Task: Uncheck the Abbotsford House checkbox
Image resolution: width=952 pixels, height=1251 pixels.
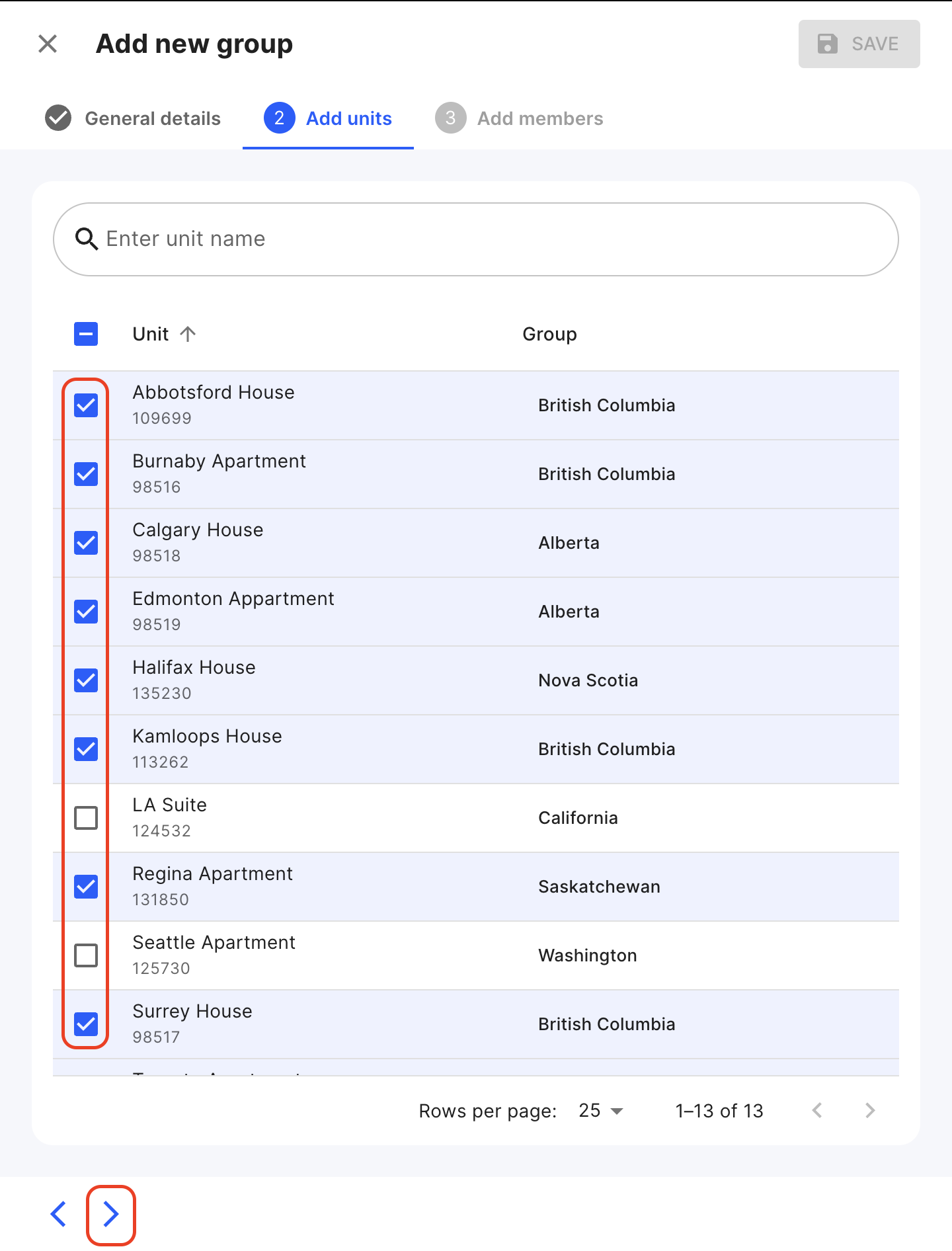Action: [x=86, y=405]
